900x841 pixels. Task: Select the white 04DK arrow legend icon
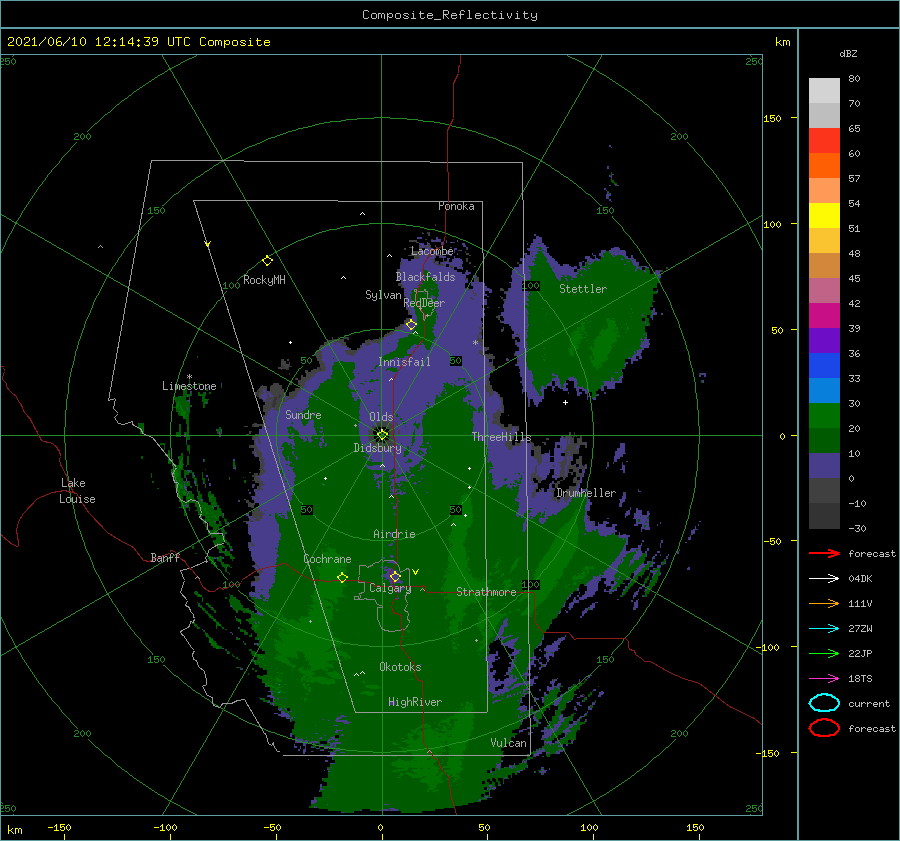coord(824,579)
